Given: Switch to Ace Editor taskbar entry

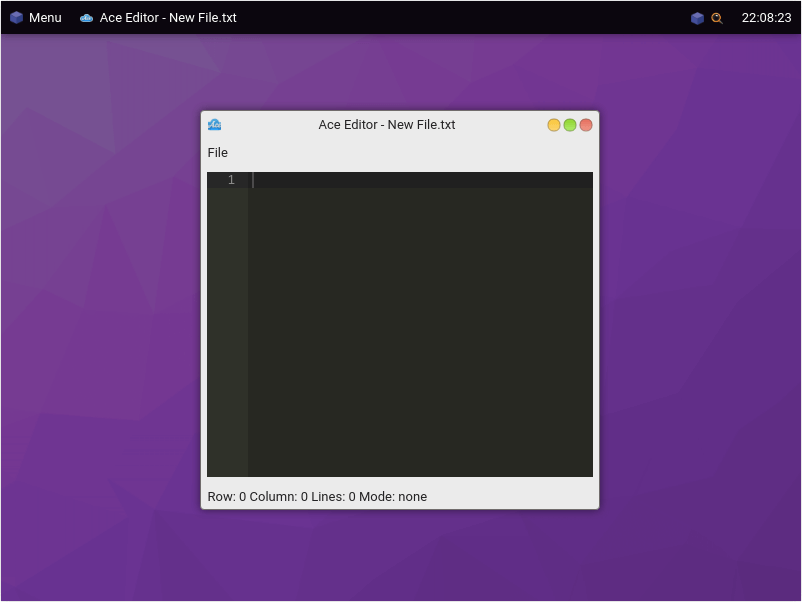Looking at the screenshot, I should pyautogui.click(x=158, y=17).
